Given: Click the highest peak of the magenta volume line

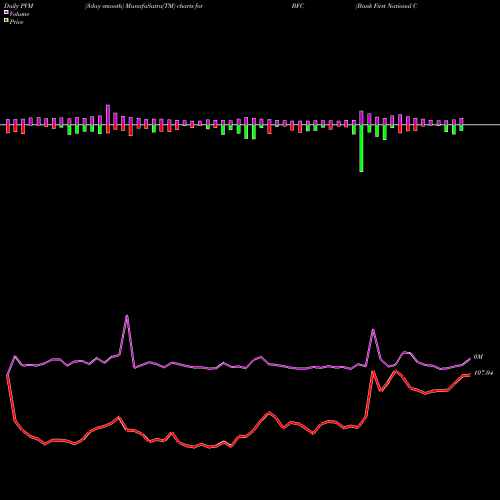Looking at the screenshot, I should [127, 316].
